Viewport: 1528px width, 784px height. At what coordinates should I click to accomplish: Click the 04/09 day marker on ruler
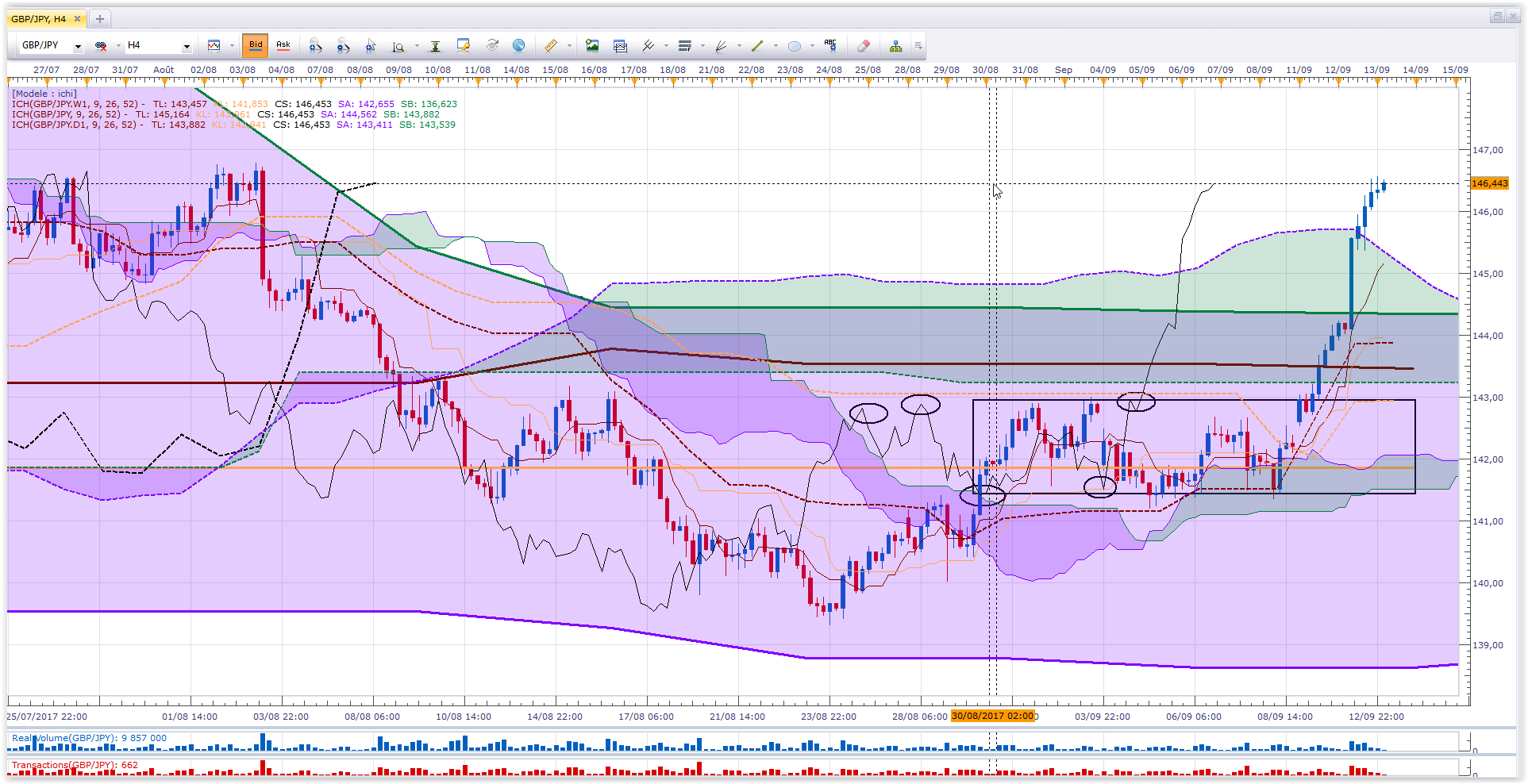[x=1103, y=70]
